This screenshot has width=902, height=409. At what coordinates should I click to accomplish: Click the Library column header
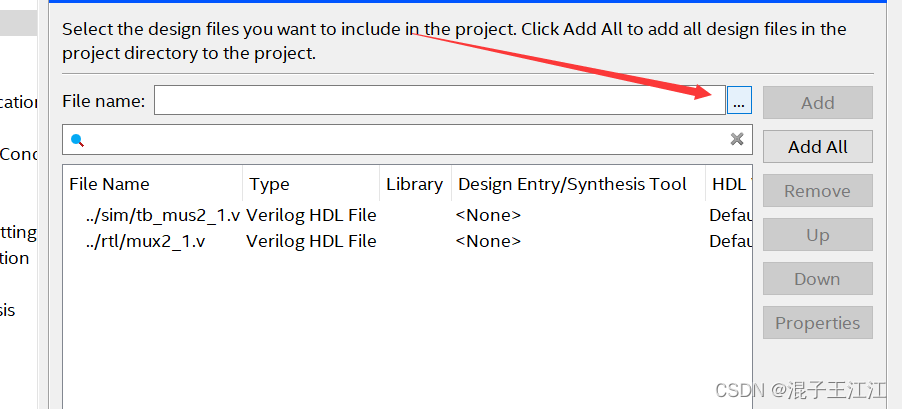[x=414, y=184]
